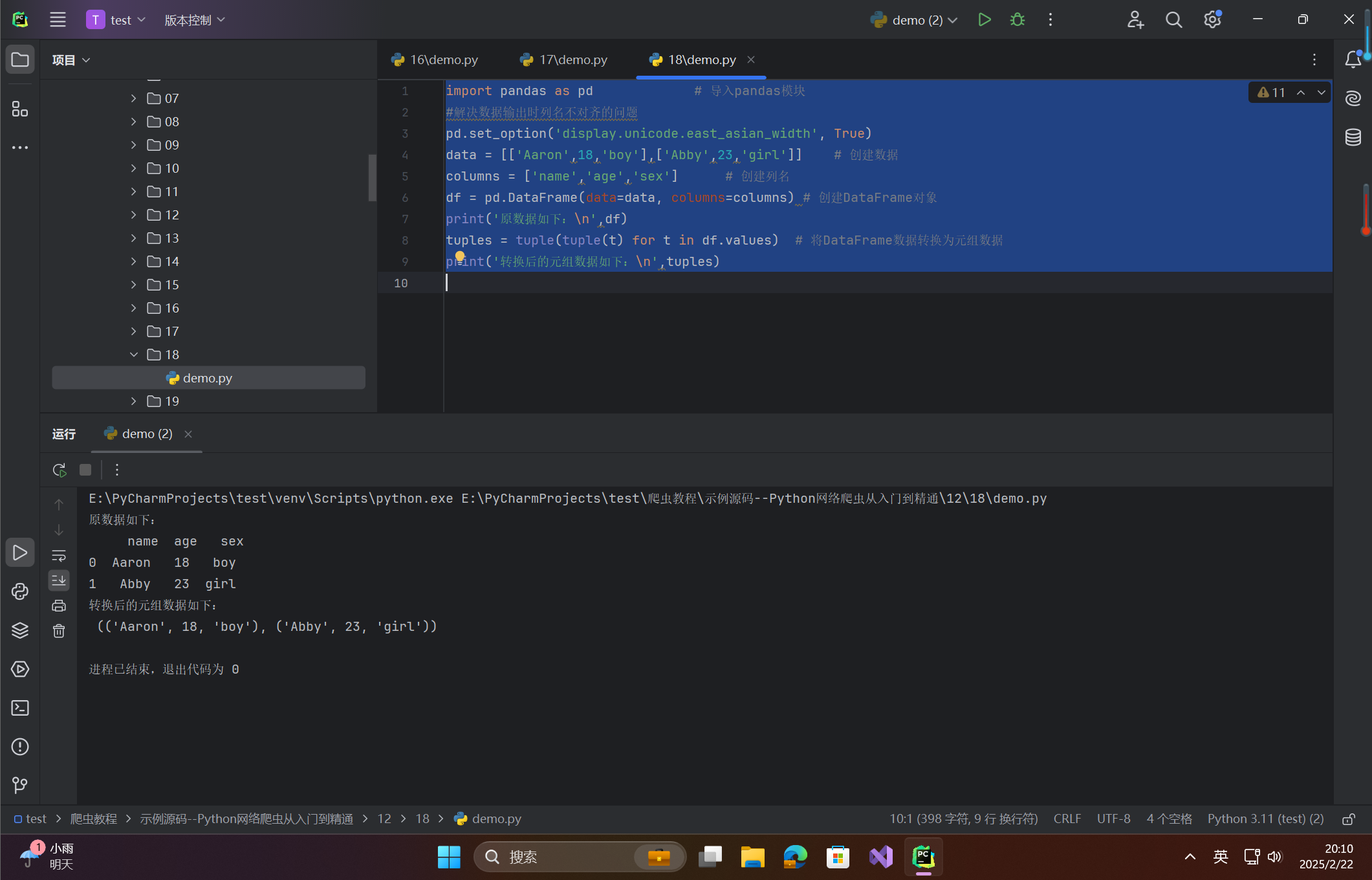Collapse the 18 folder in project tree
Viewport: 1372px width, 880px height.
click(134, 355)
